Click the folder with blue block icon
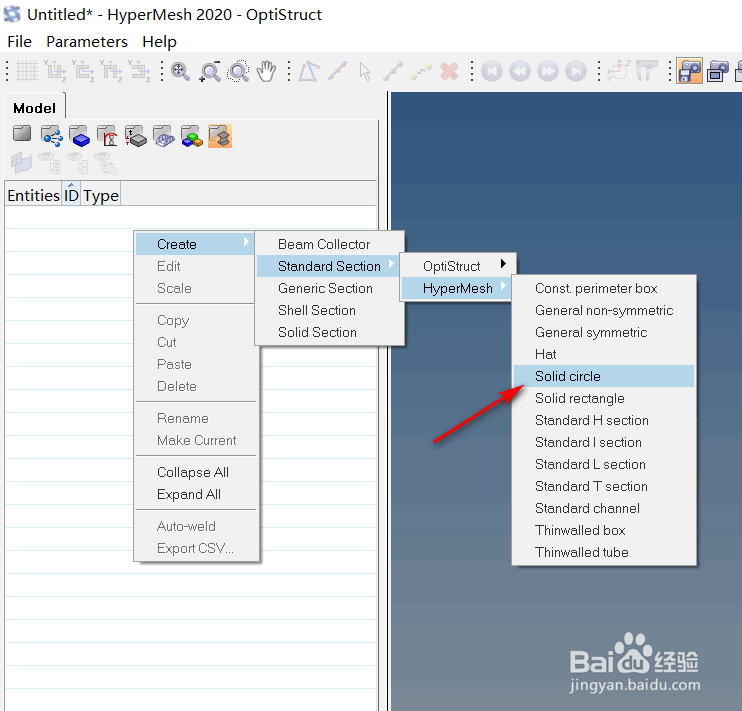742x711 pixels. [80, 136]
